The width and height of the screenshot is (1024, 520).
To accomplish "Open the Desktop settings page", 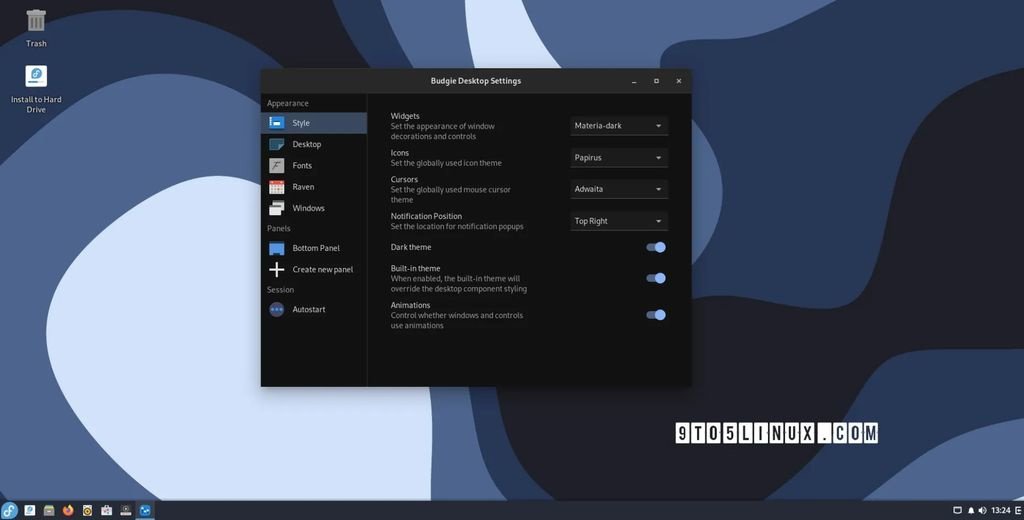I will (x=313, y=144).
